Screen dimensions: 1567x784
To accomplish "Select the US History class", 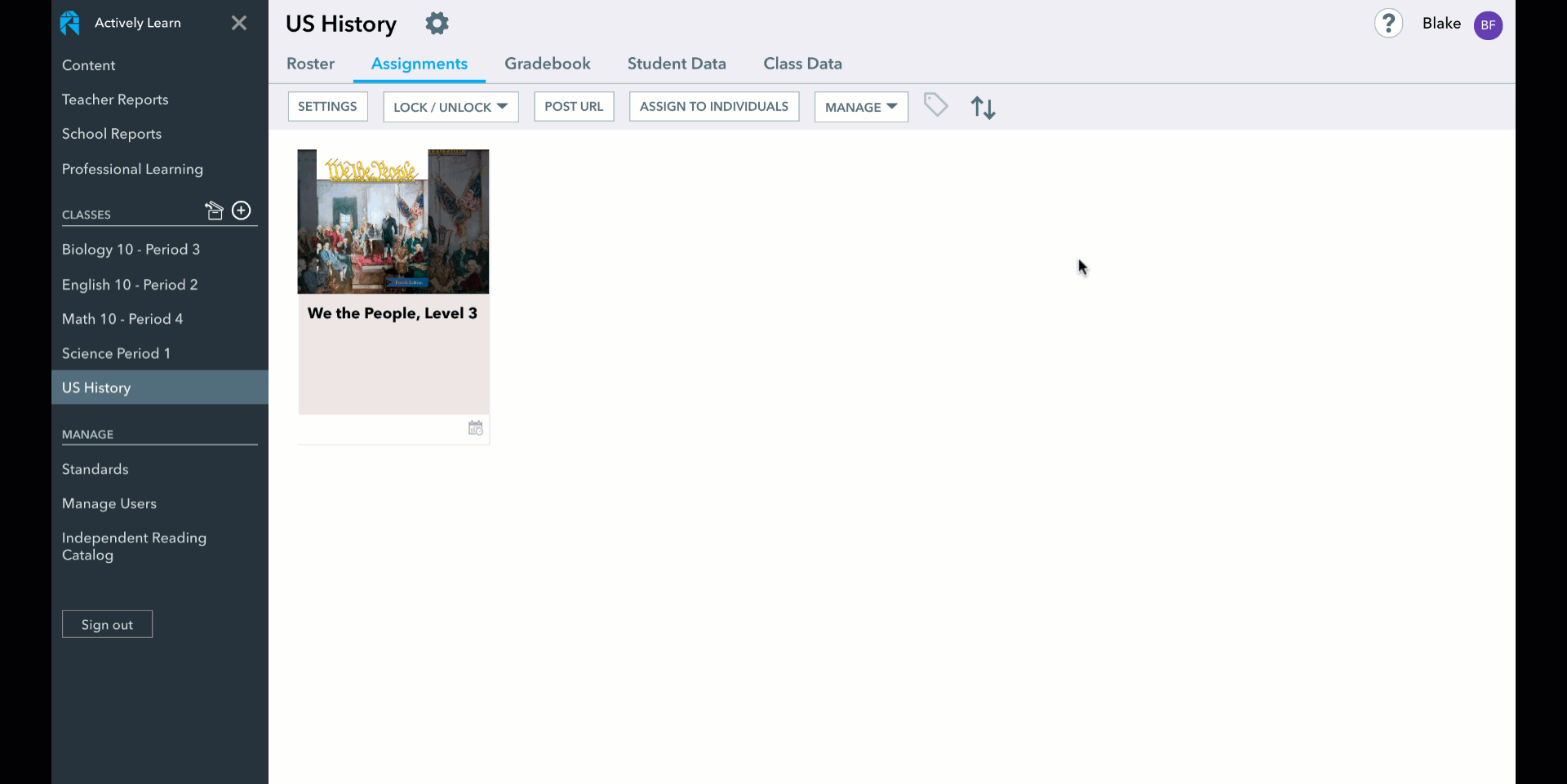I will [x=160, y=388].
